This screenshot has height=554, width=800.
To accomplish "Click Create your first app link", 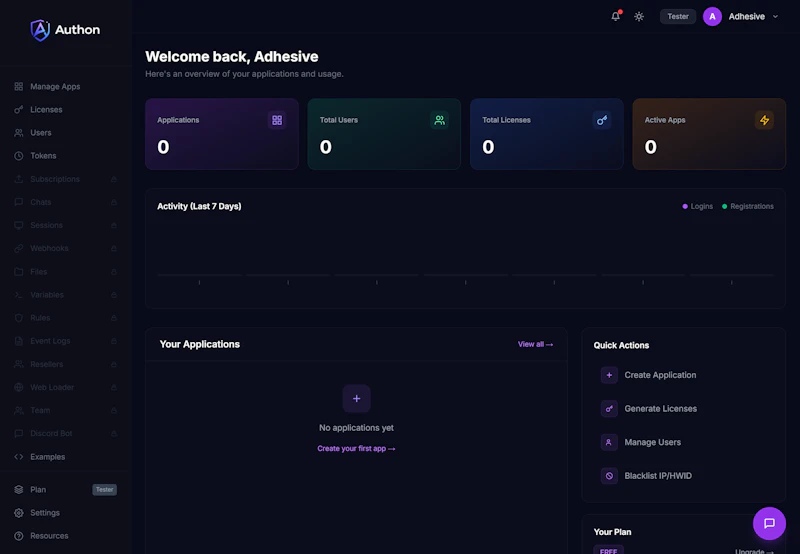I will 356,448.
